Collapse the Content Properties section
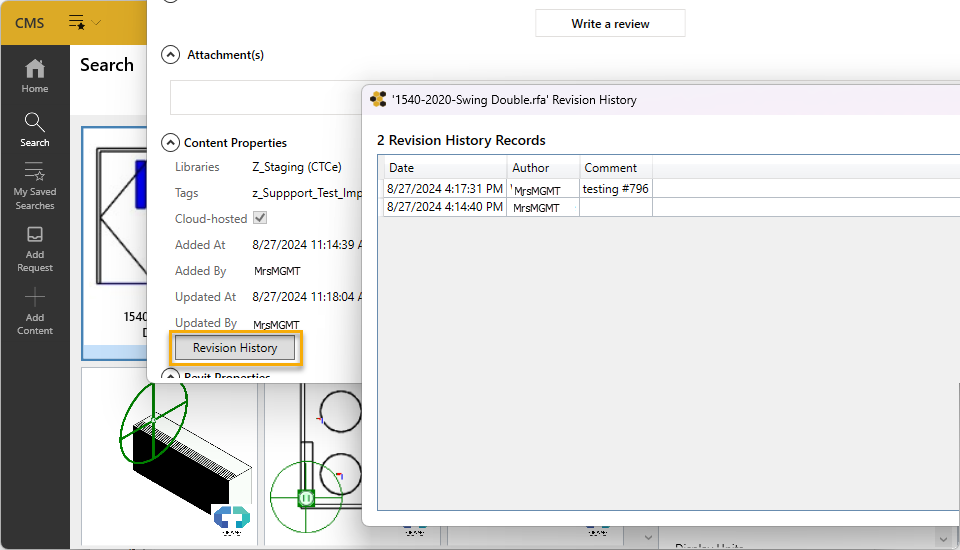960x550 pixels. 170,143
